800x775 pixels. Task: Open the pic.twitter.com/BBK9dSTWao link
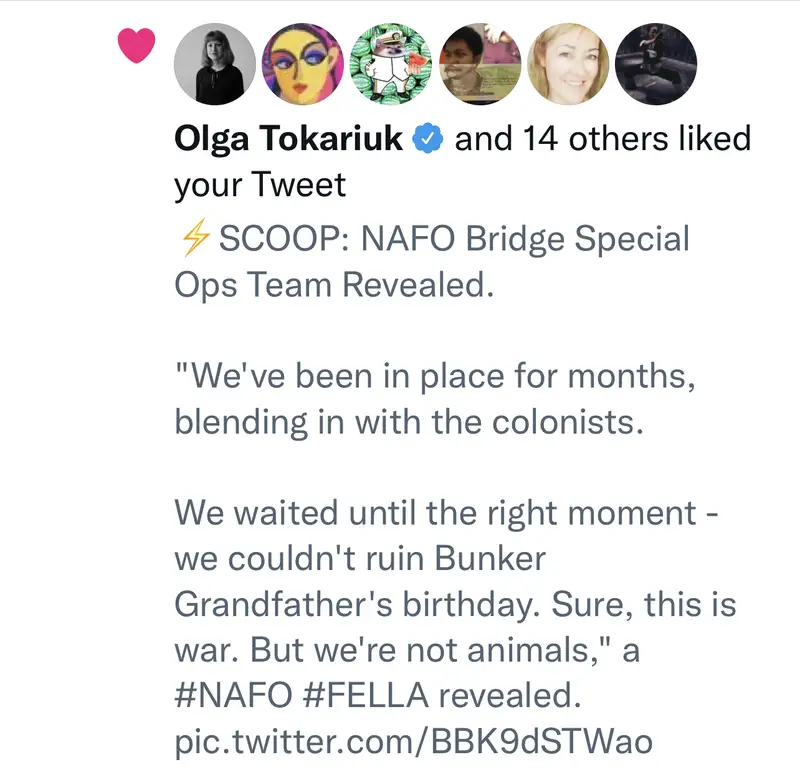click(413, 741)
